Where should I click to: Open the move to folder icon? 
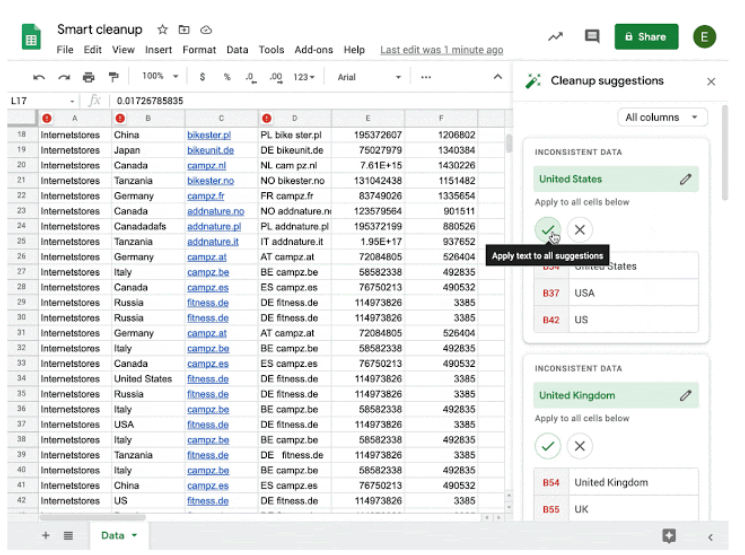pyautogui.click(x=184, y=29)
